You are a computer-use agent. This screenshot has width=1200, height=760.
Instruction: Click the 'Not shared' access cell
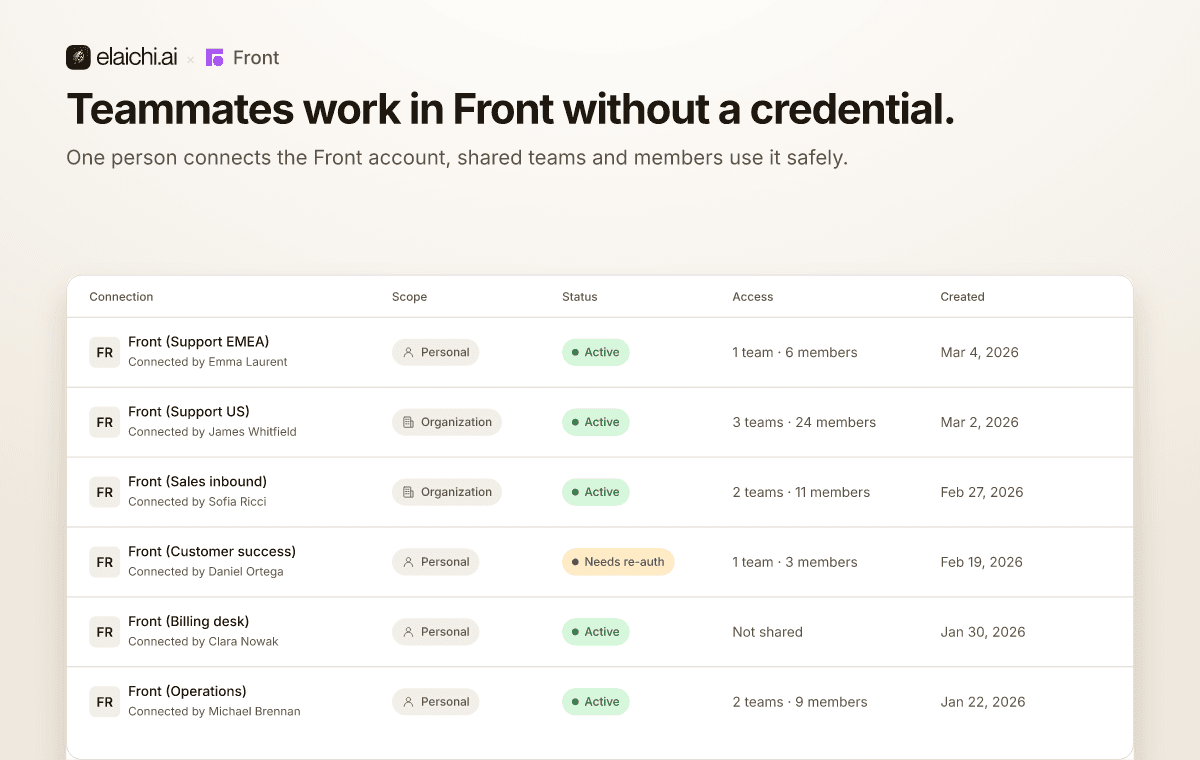[x=767, y=632]
